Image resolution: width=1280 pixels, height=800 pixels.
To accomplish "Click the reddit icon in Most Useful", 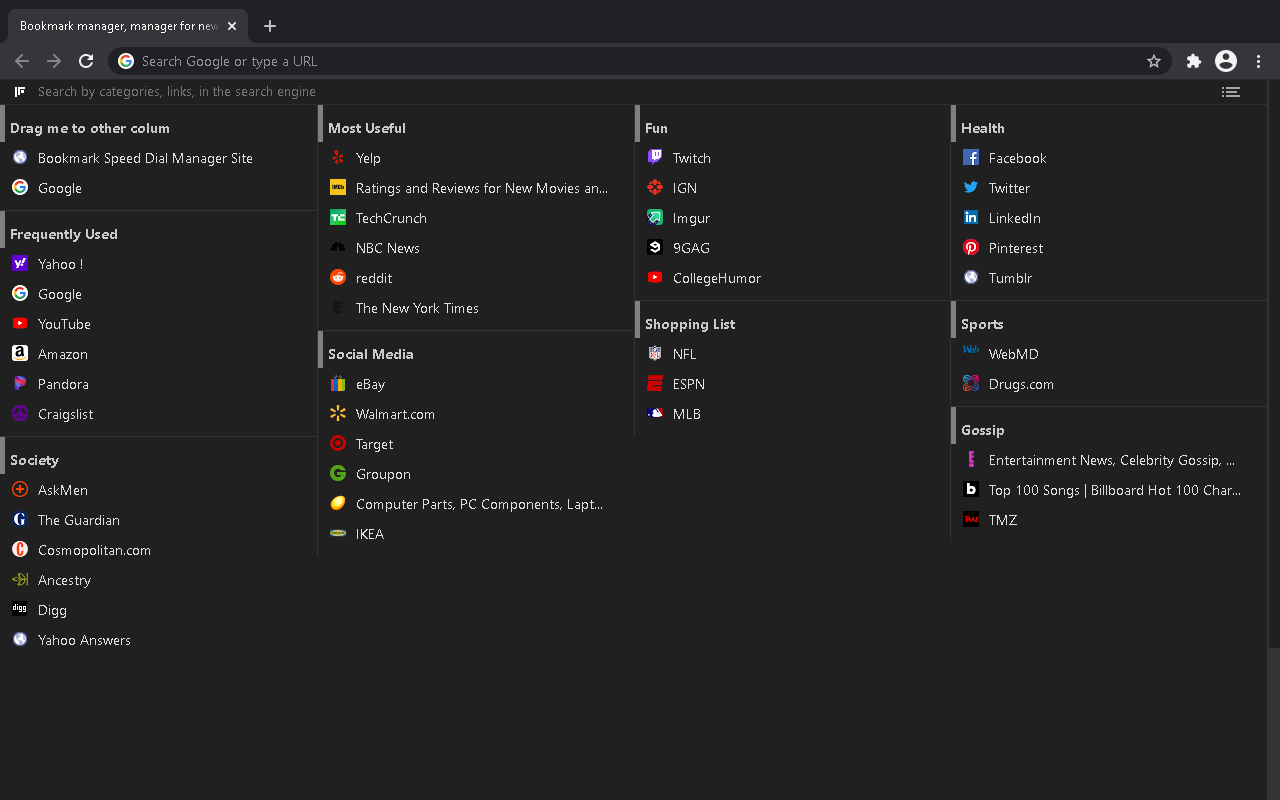I will 338,278.
